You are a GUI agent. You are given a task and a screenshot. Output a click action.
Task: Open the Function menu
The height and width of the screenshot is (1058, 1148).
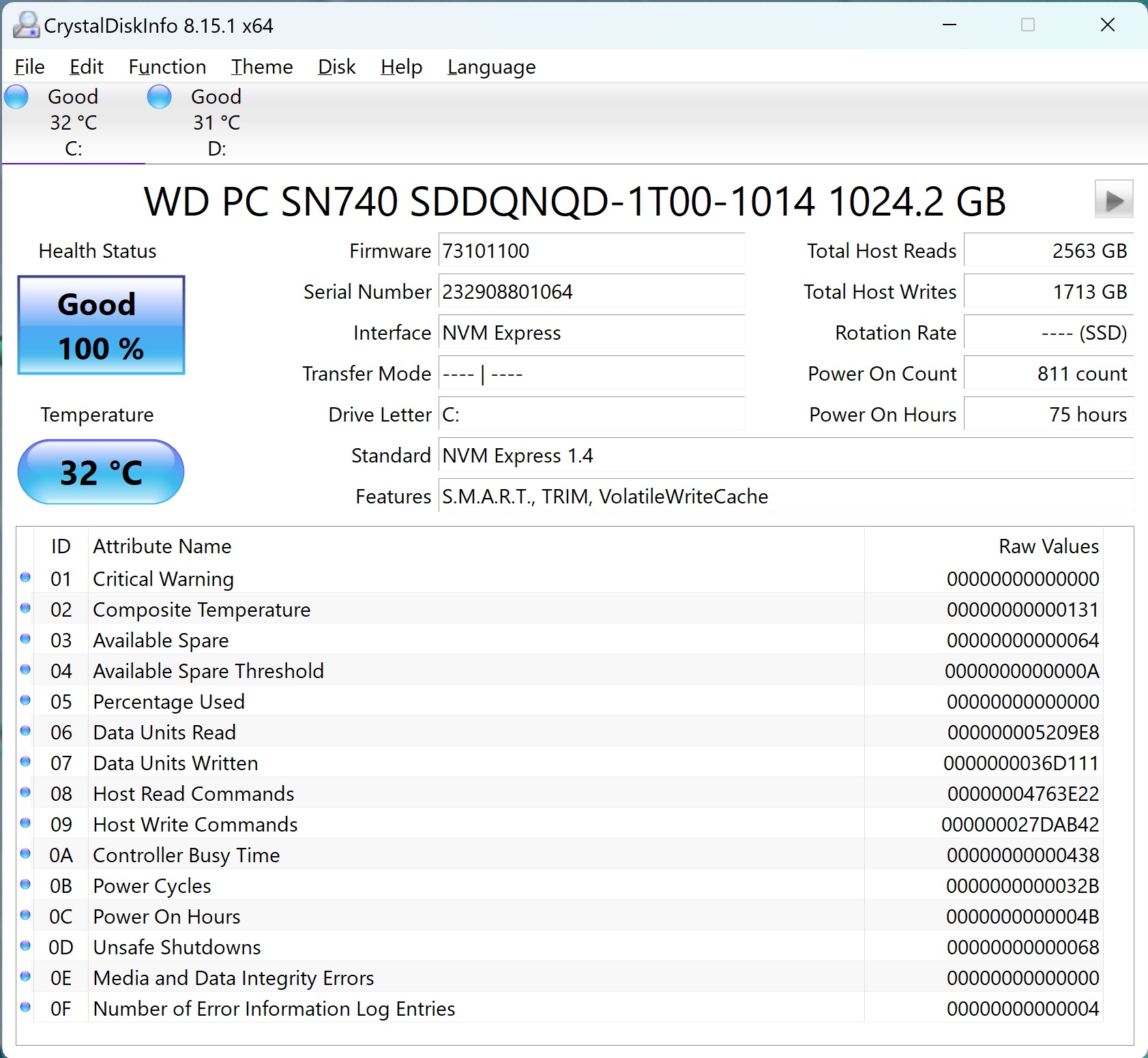coord(167,67)
